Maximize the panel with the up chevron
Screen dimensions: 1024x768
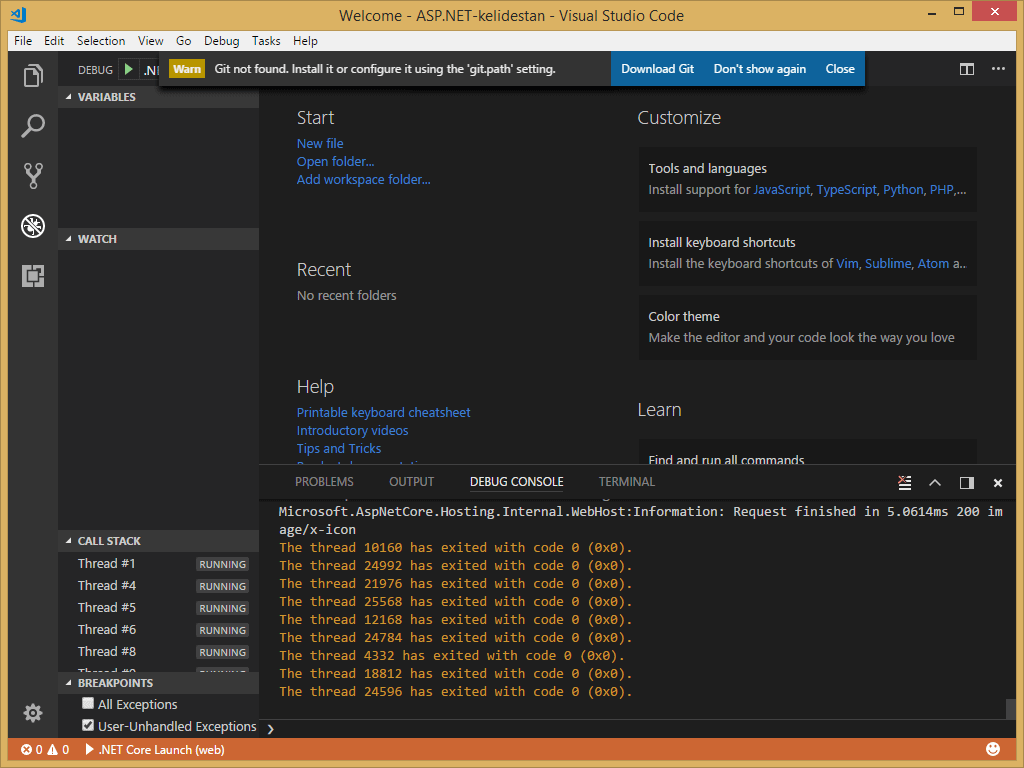pos(935,483)
